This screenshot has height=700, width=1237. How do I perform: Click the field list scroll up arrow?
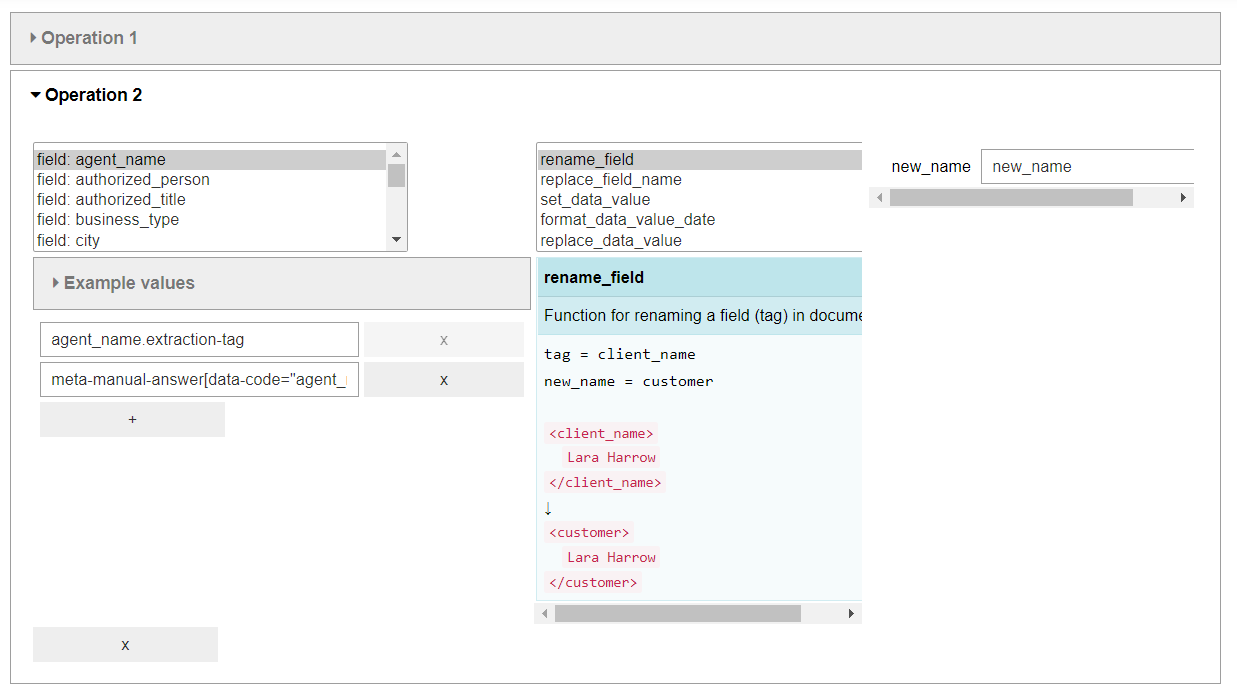coord(396,154)
